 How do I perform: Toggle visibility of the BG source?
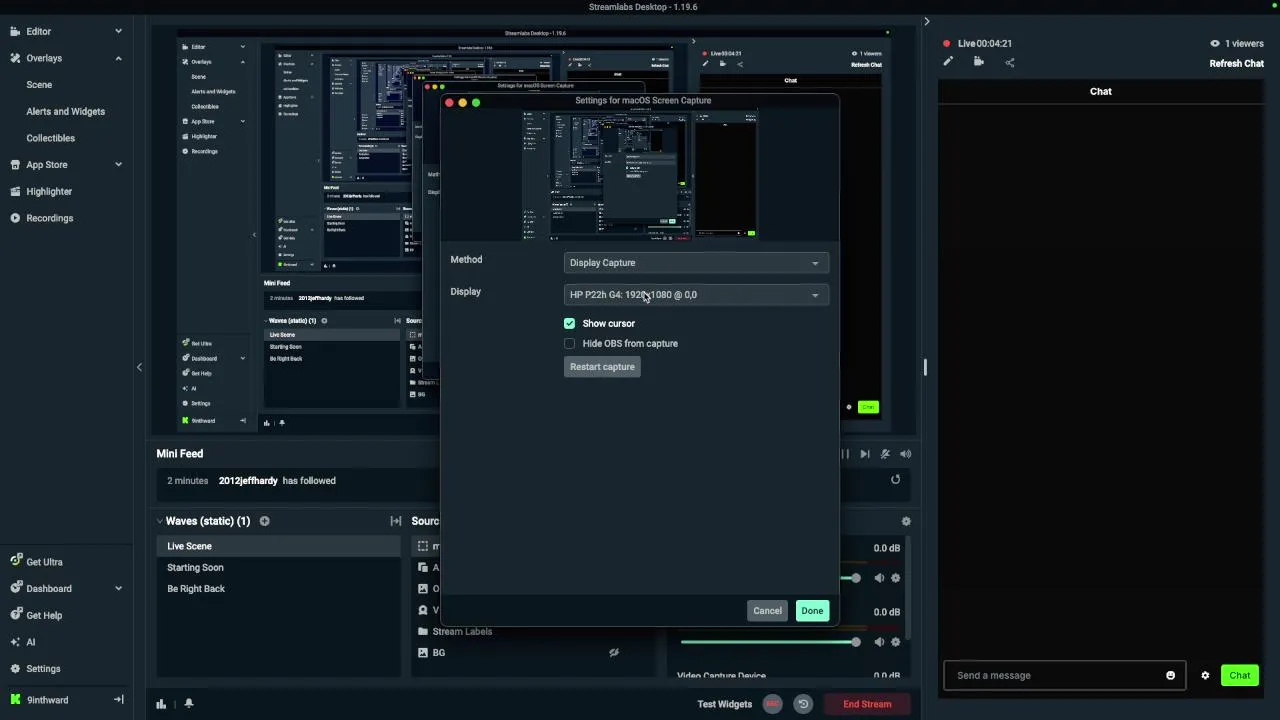[614, 652]
